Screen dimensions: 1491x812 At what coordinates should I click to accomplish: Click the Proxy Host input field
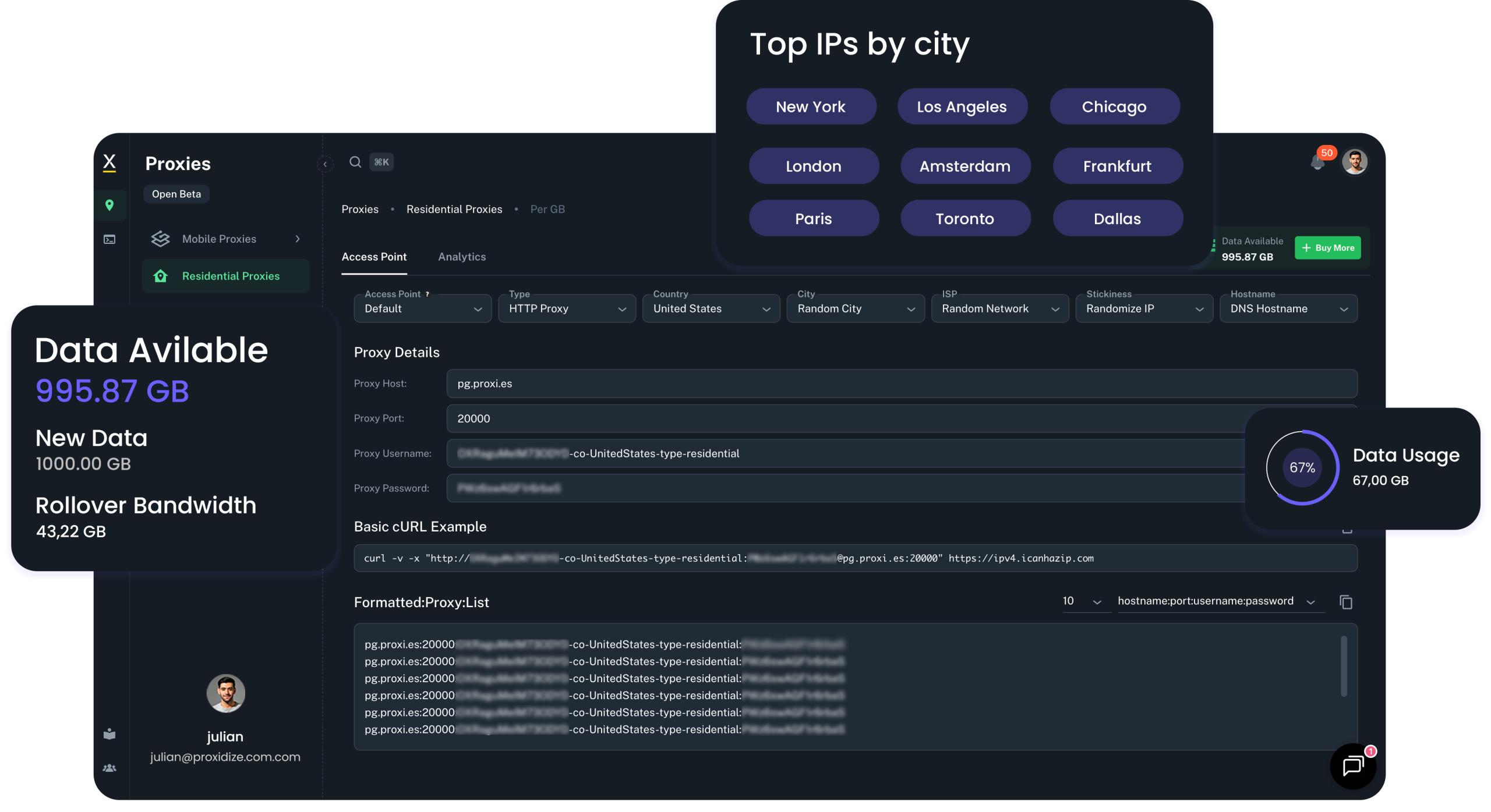(902, 384)
